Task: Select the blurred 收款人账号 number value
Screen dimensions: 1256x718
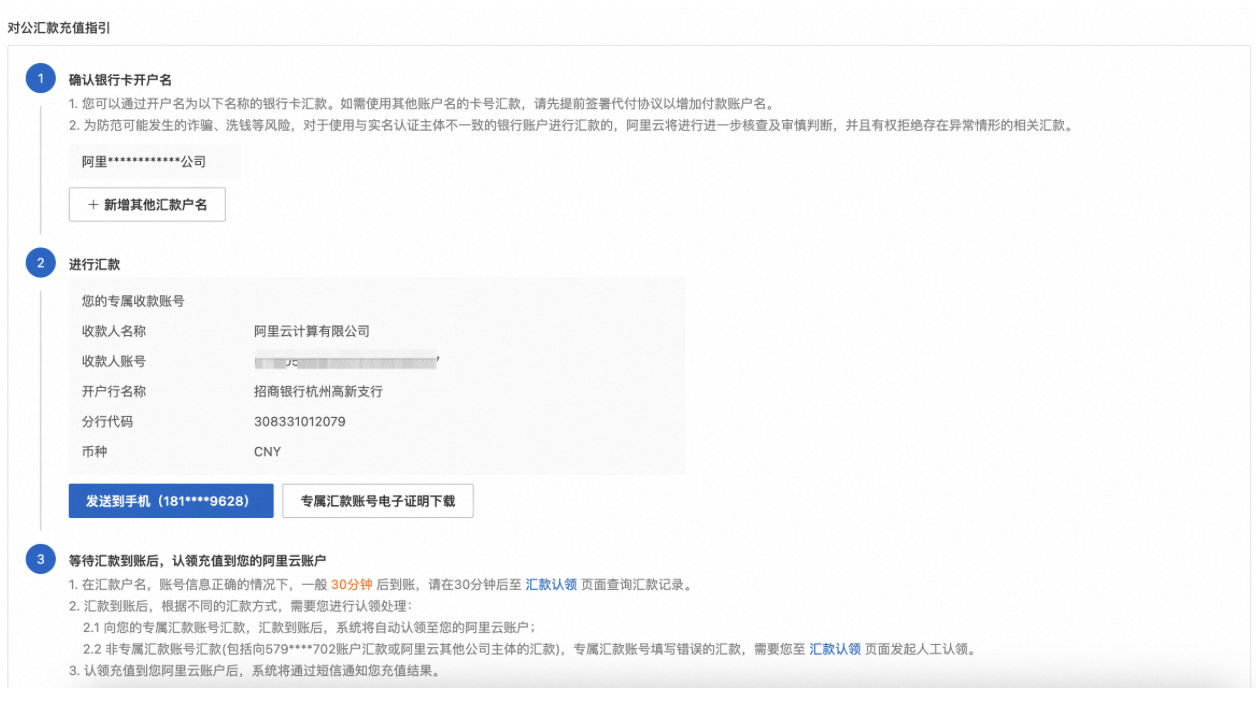Action: pyautogui.click(x=346, y=361)
